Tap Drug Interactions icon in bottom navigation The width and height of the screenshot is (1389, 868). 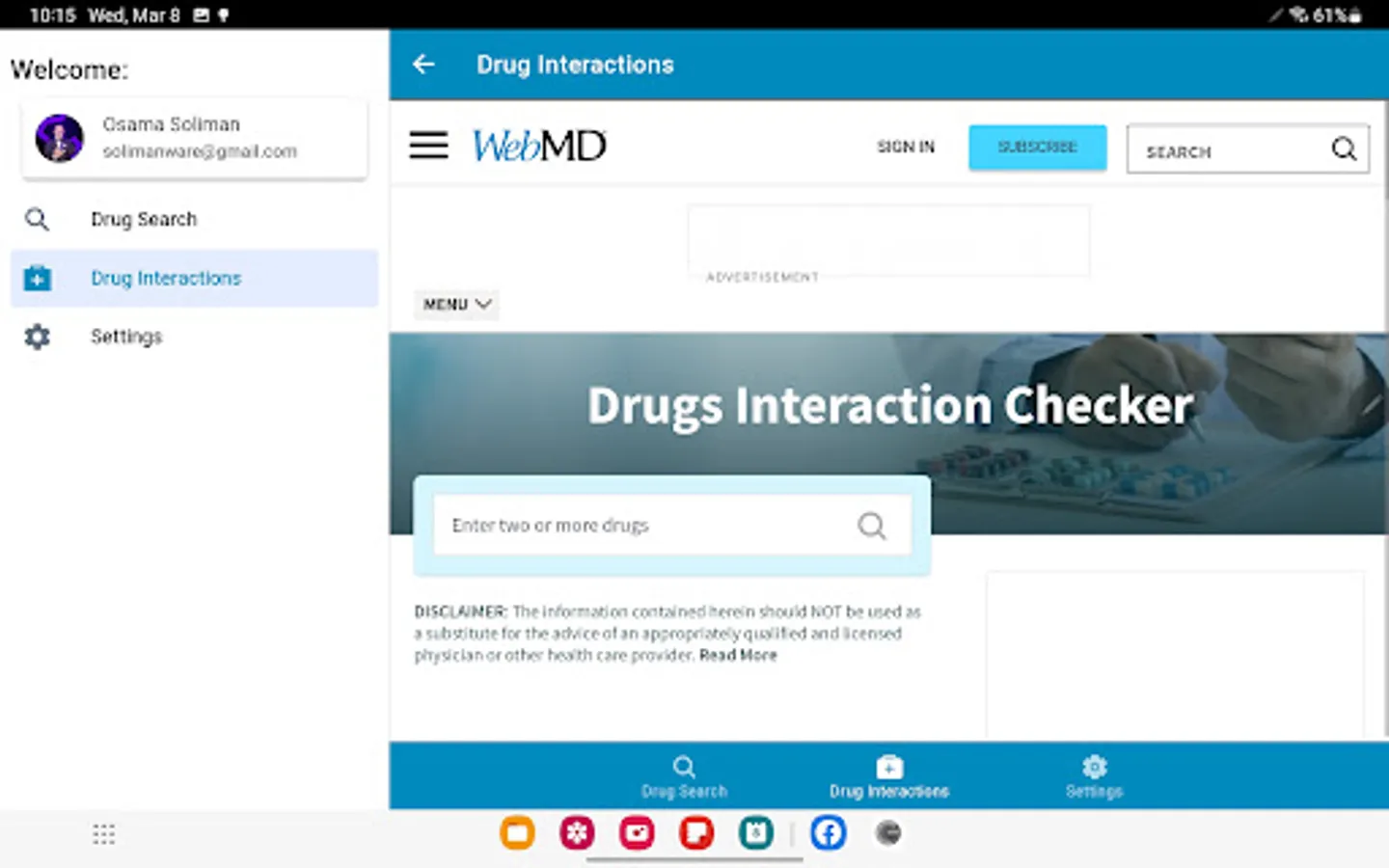coord(889,767)
